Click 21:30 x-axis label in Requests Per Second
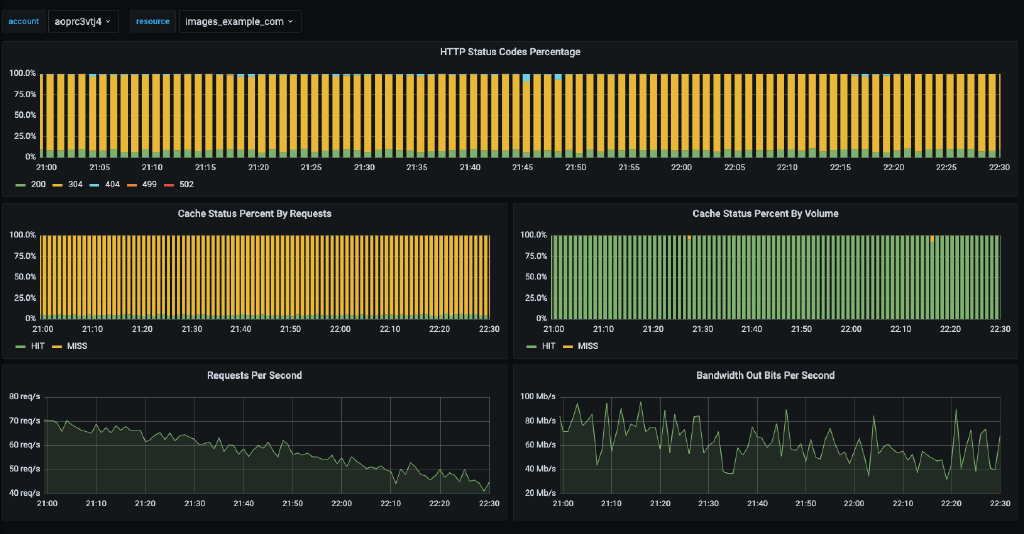This screenshot has height=534, width=1024. 194,503
